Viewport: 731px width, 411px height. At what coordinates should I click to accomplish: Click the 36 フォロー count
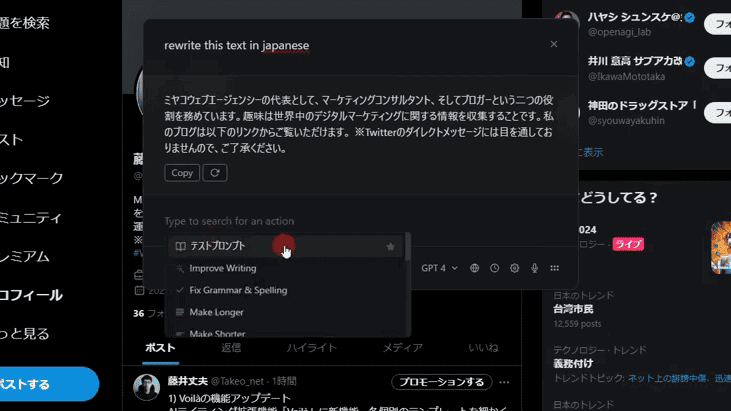[148, 314]
